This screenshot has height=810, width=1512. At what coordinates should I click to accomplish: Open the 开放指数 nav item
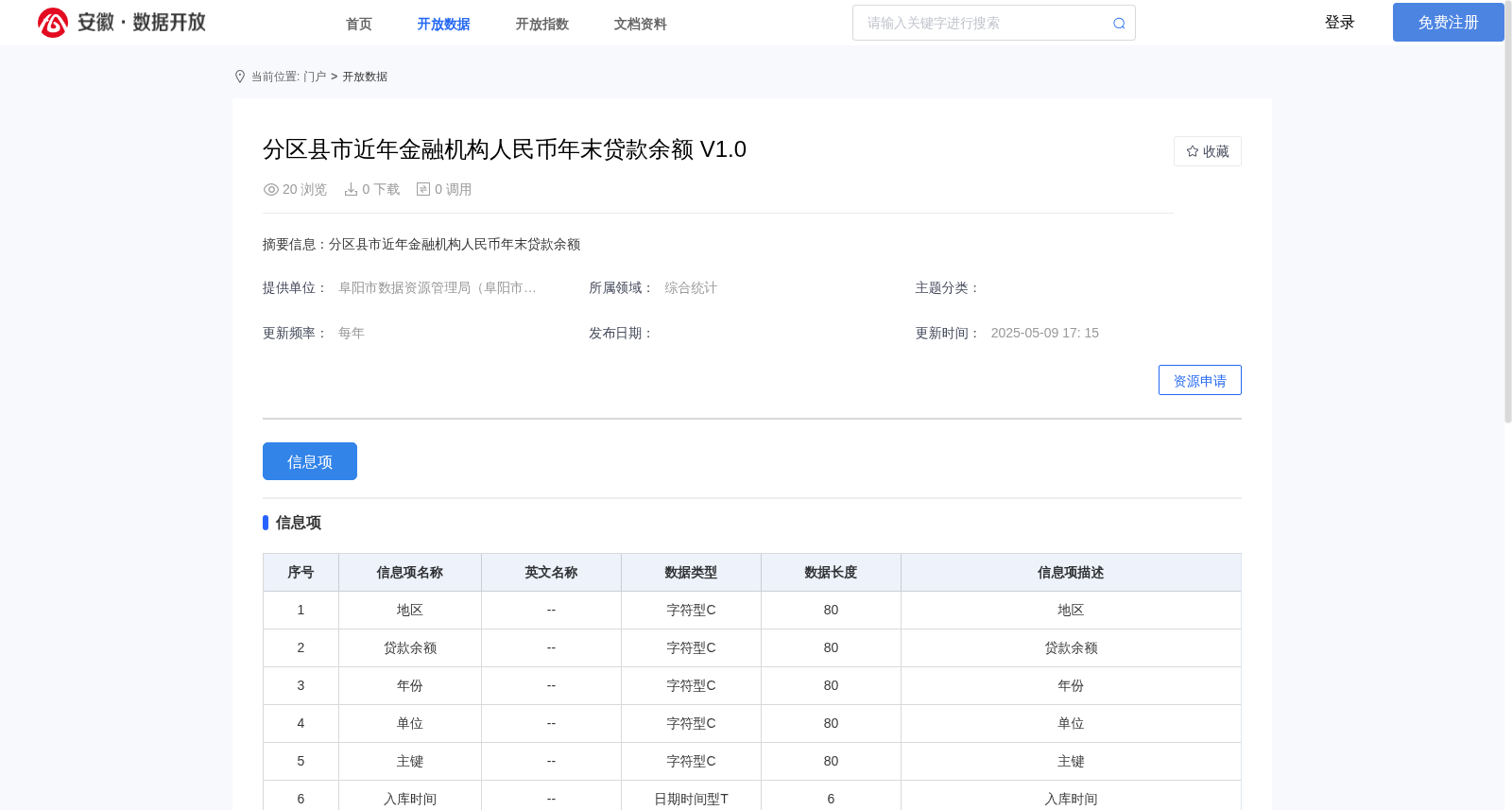click(x=542, y=24)
